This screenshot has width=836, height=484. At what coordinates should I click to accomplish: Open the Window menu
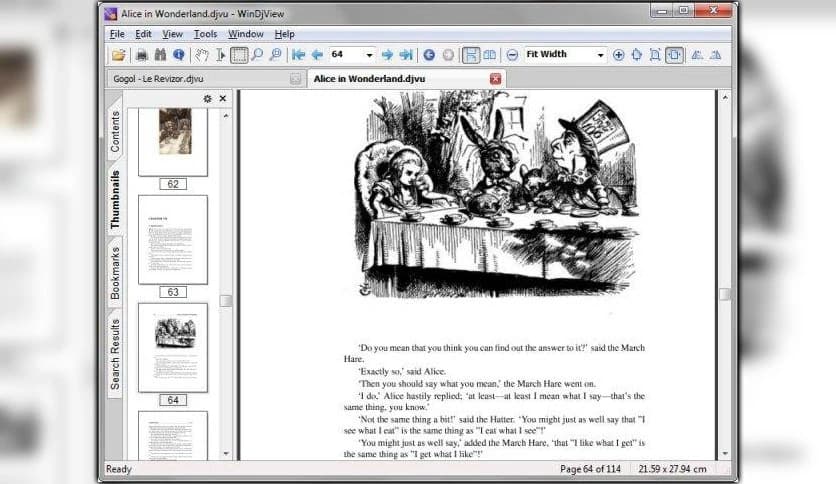pyautogui.click(x=246, y=34)
